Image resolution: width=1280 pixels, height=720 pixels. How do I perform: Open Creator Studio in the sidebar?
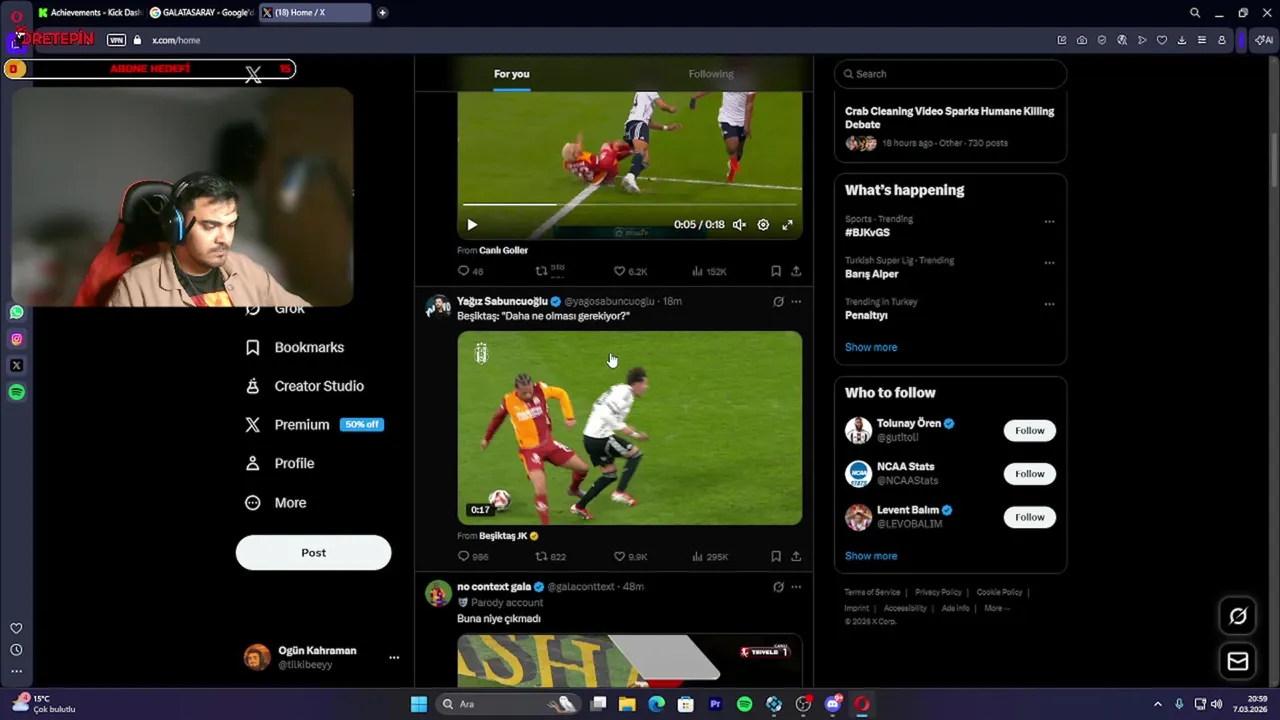coord(305,386)
